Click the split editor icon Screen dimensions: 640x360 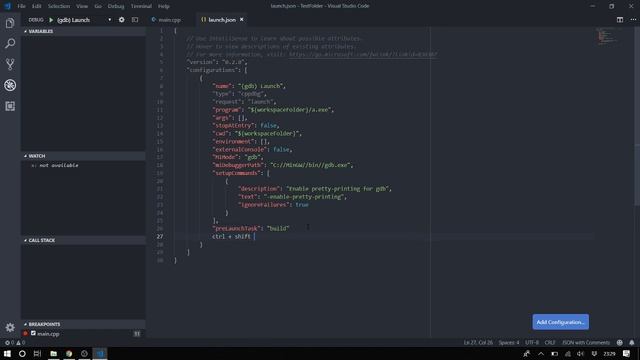pyautogui.click(x=620, y=20)
